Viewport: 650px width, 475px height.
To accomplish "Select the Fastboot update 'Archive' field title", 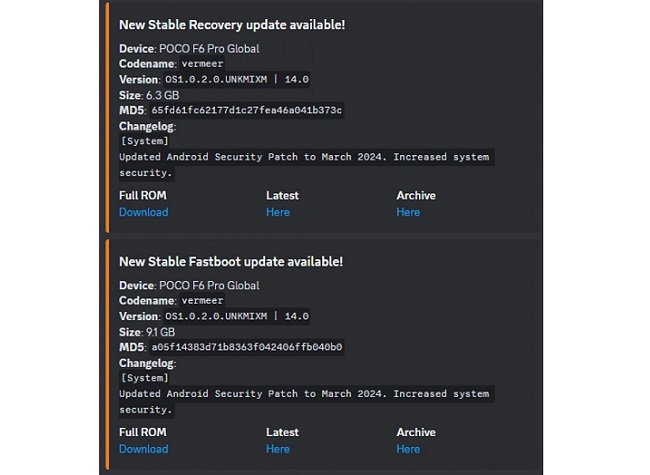I will pos(416,432).
